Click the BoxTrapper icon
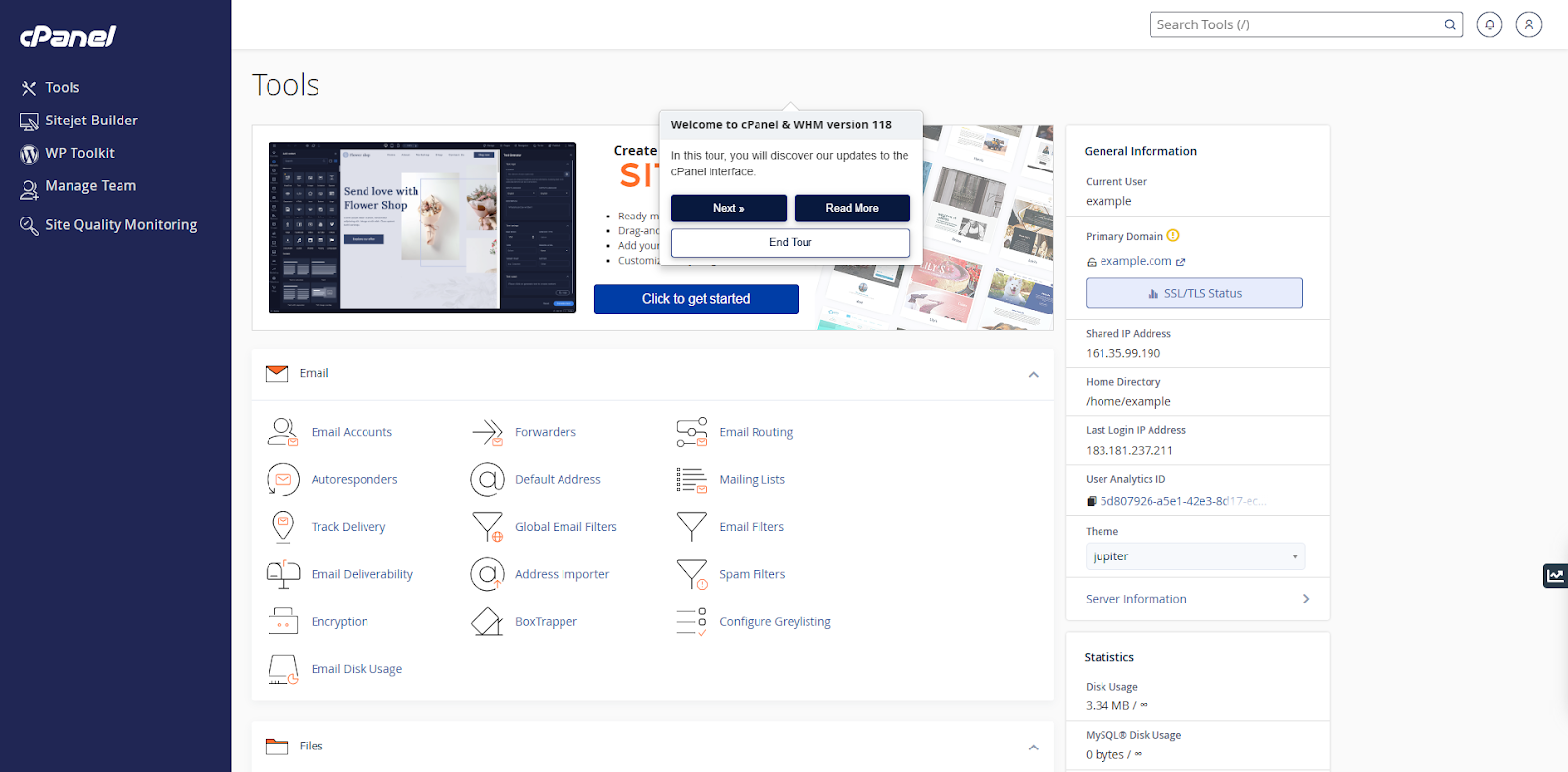The width and height of the screenshot is (1568, 772). pos(487,621)
